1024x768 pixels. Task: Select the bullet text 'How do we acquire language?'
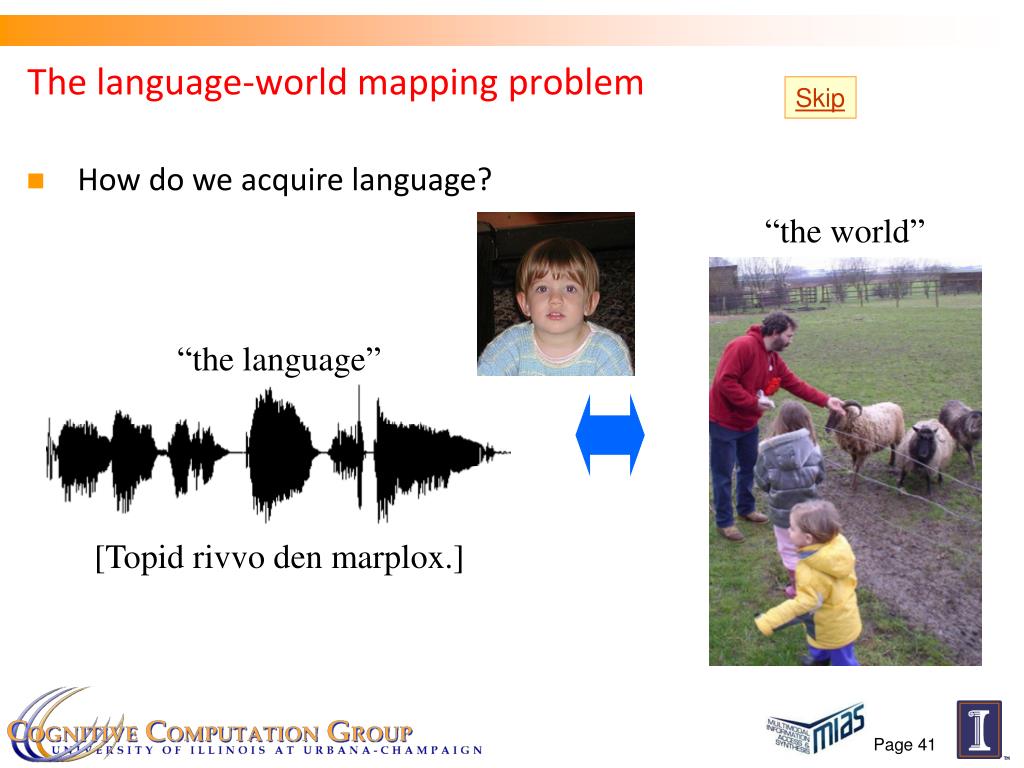[284, 180]
